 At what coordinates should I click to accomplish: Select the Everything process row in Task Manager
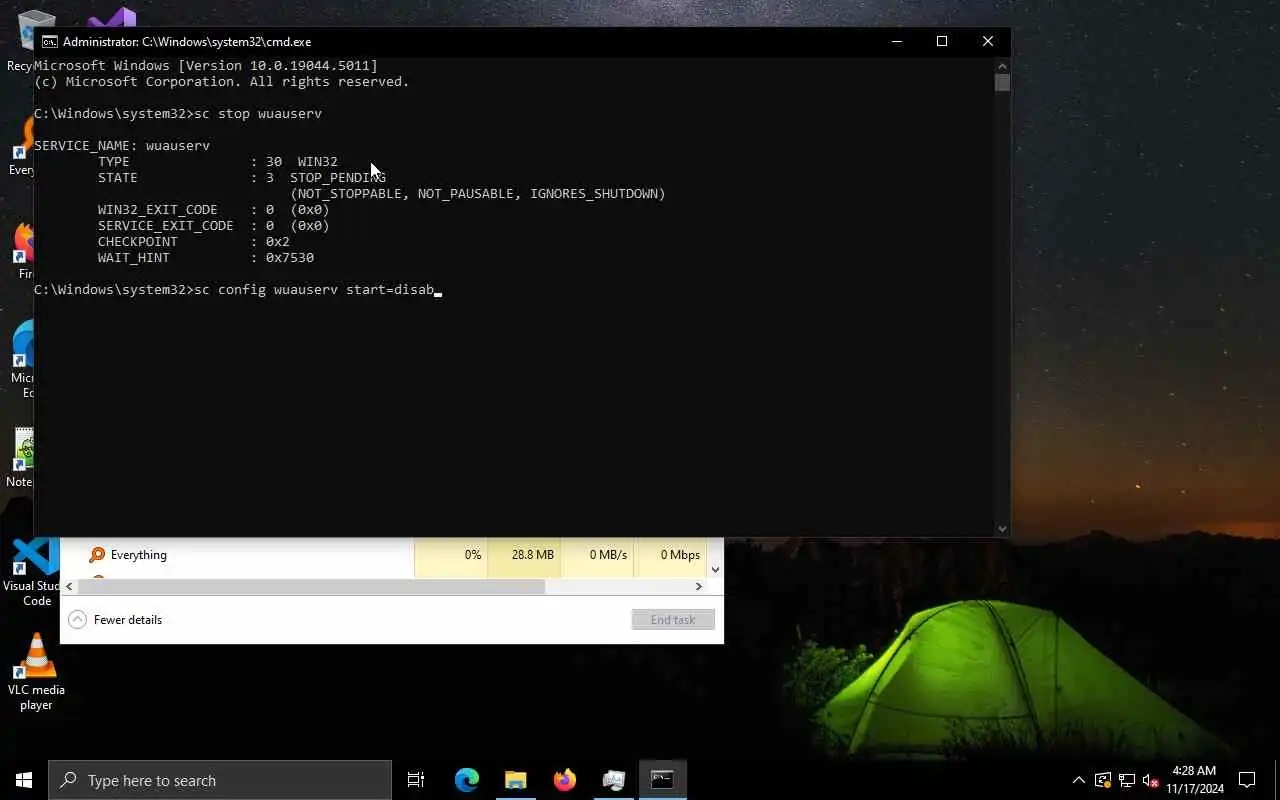point(384,555)
